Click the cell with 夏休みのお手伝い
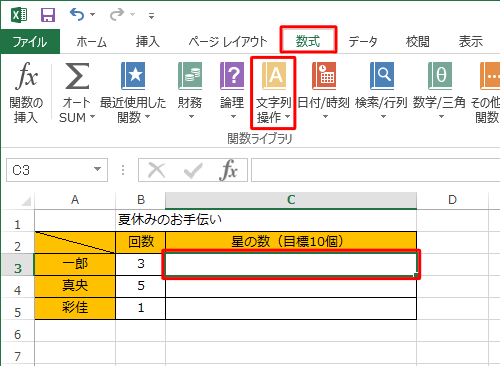500x366 pixels. pos(170,220)
